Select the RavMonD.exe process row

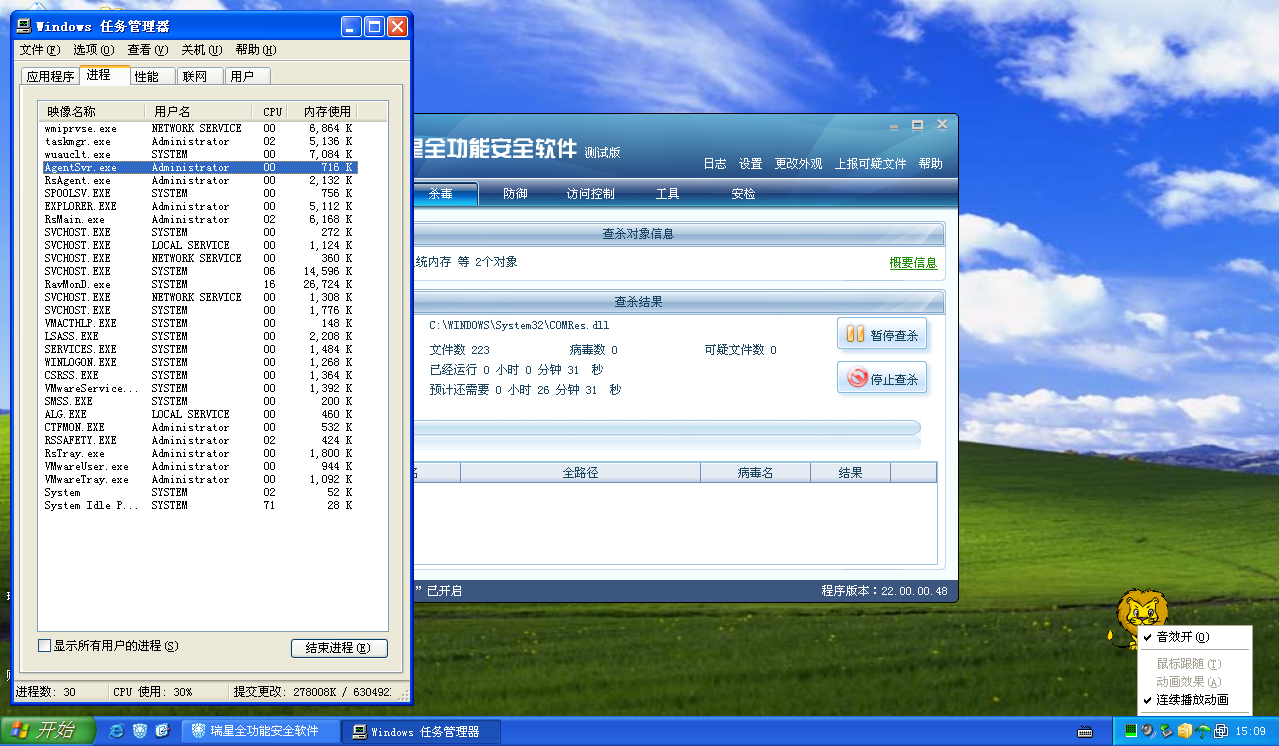198,284
